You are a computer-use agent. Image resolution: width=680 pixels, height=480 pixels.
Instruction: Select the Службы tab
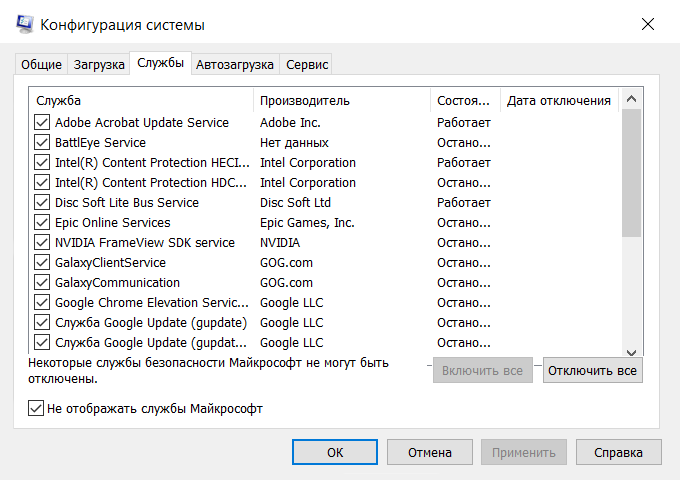160,63
